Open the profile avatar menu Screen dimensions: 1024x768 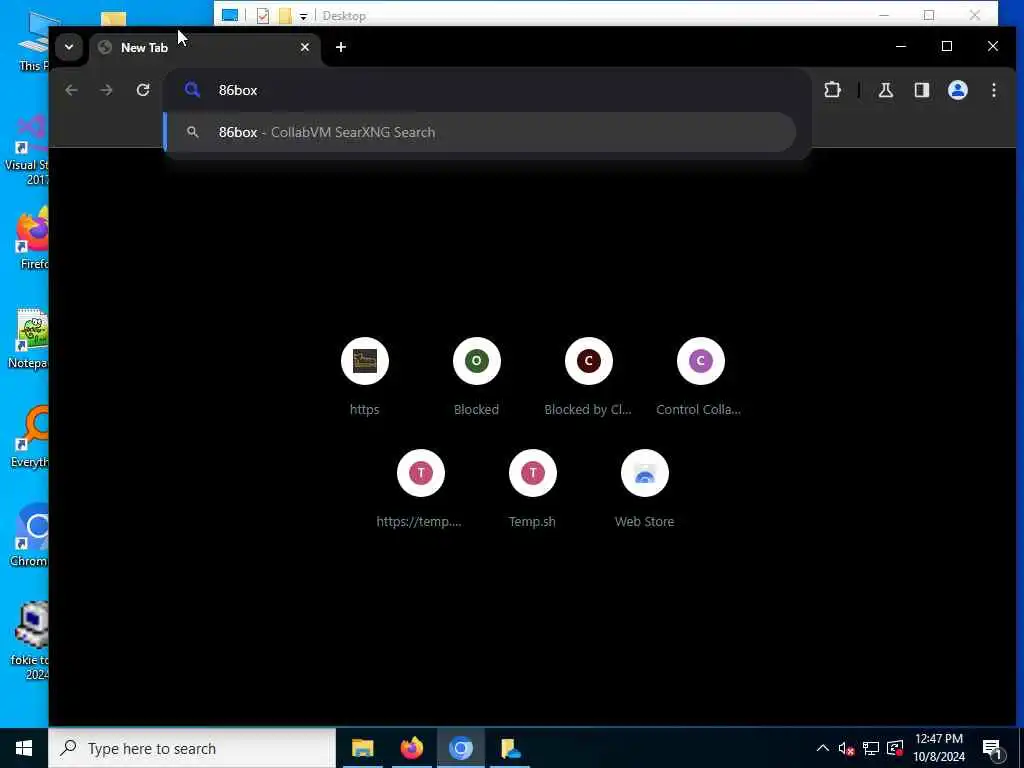tap(957, 90)
